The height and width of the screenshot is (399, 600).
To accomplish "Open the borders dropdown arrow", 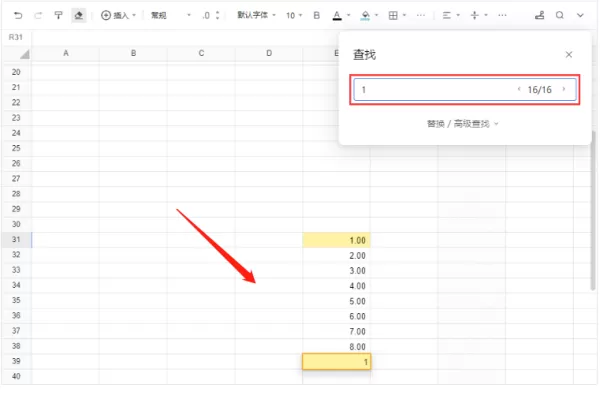I will click(x=404, y=15).
